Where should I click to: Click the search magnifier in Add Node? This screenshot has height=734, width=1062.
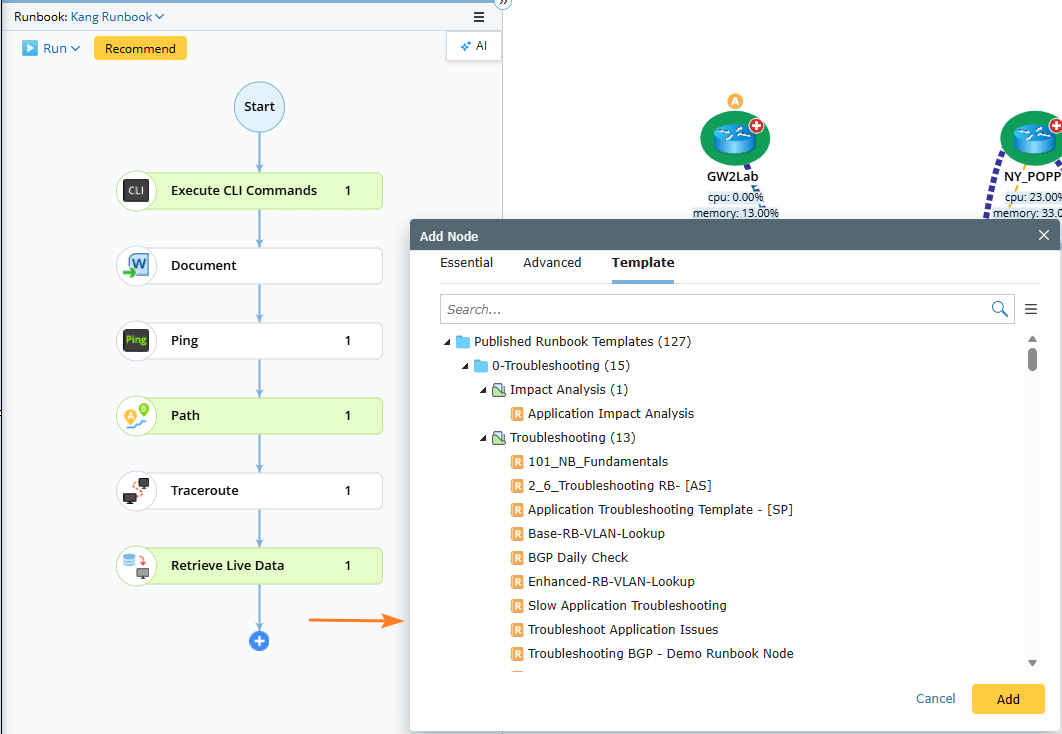[x=999, y=309]
